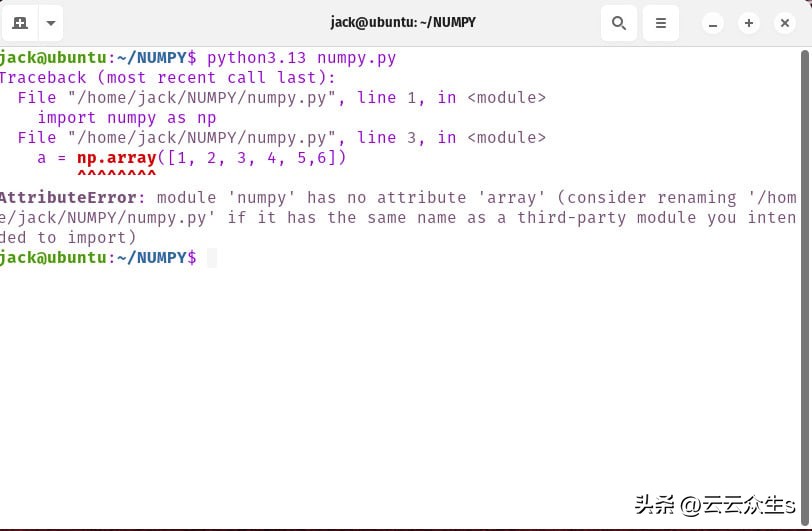Click the array values [1, 2, 3, 4, 5,6]
The width and height of the screenshot is (812, 531).
pos(252,158)
